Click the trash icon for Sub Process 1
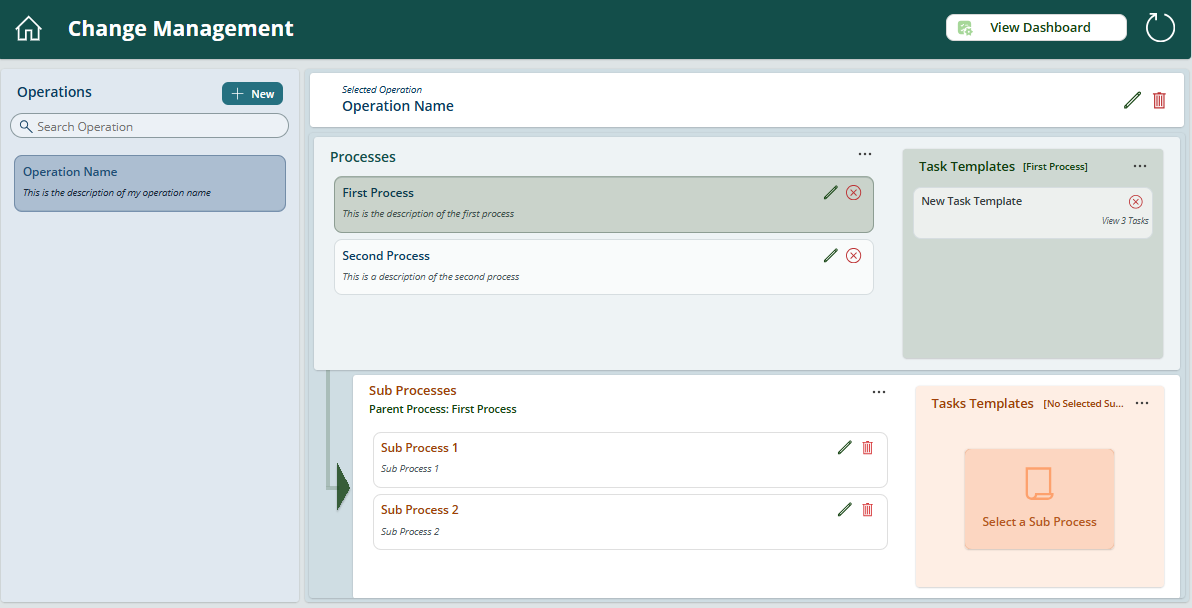The width and height of the screenshot is (1192, 608). coord(867,448)
